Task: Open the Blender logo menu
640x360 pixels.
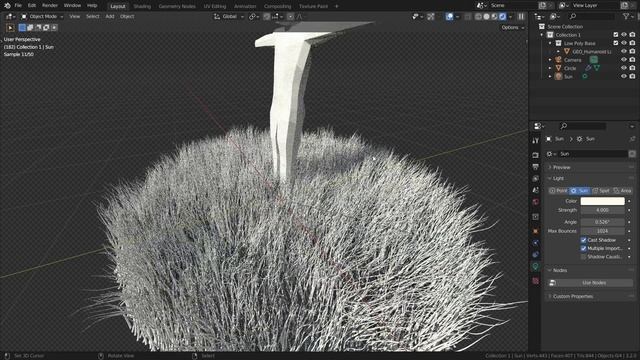Action: point(7,6)
